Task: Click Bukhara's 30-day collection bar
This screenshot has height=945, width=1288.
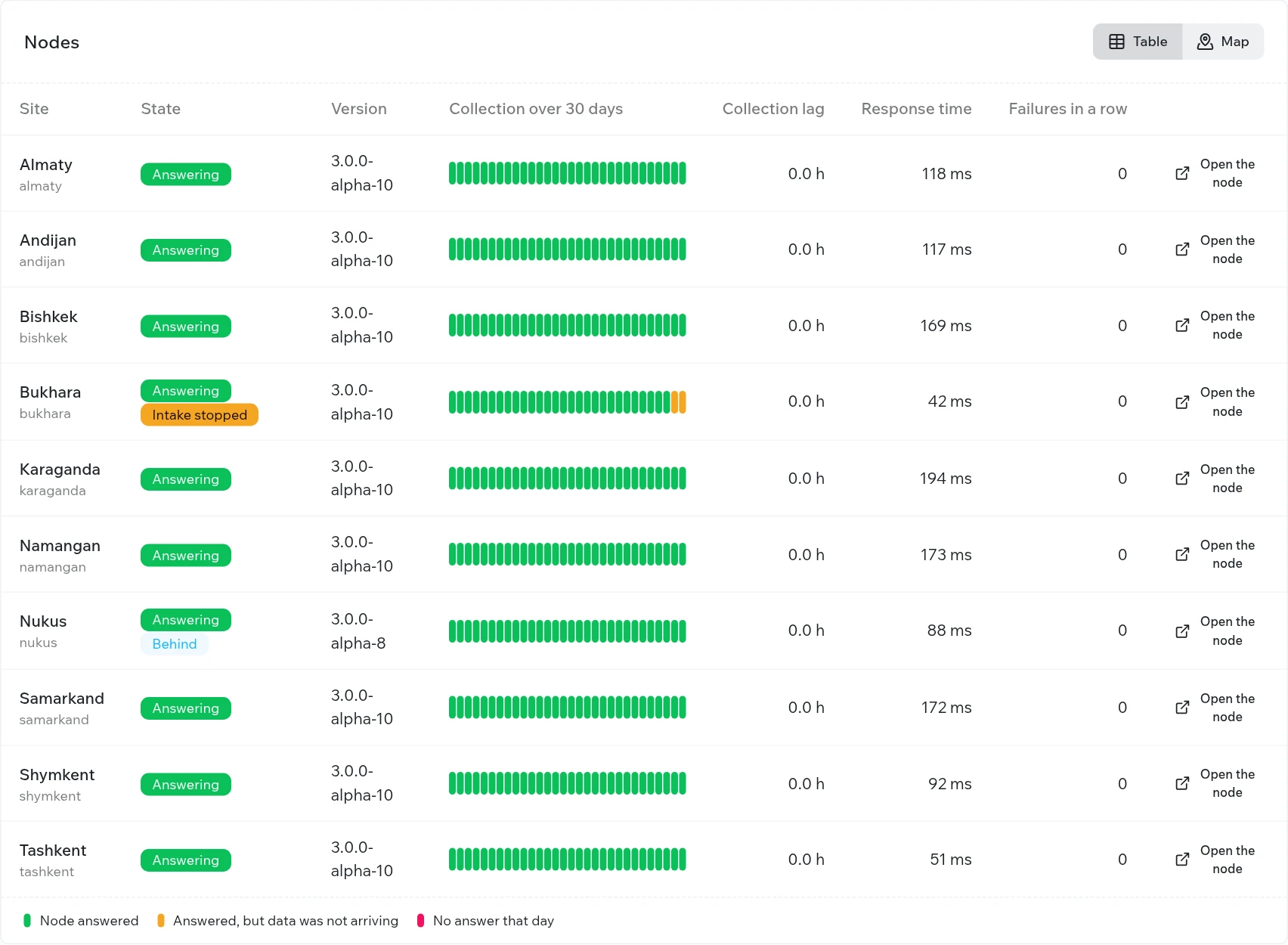Action: [568, 402]
